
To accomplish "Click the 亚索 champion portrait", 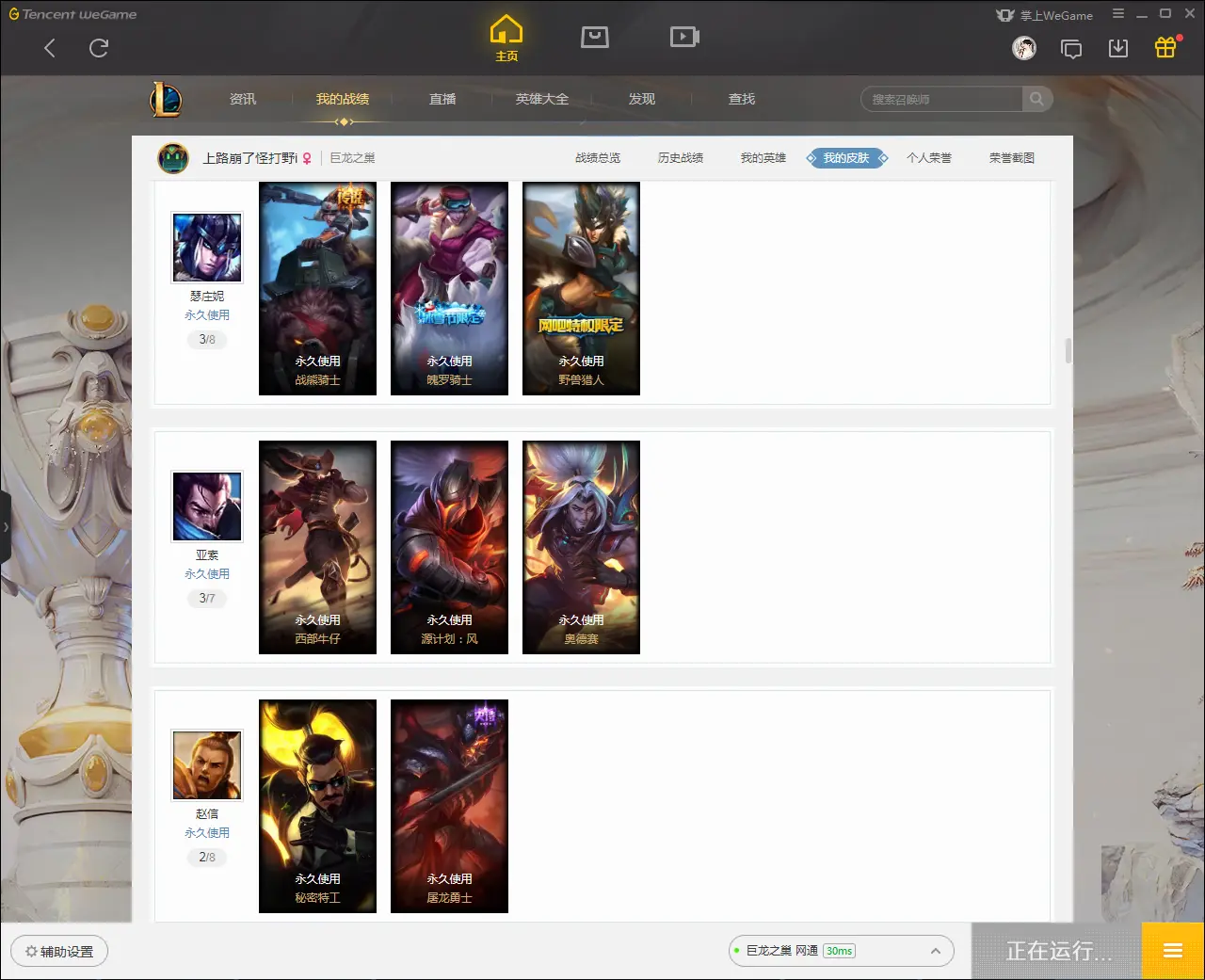I will pyautogui.click(x=207, y=506).
